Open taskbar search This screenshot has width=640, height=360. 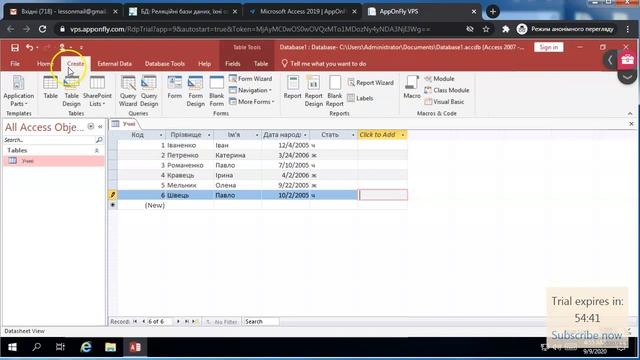point(36,347)
